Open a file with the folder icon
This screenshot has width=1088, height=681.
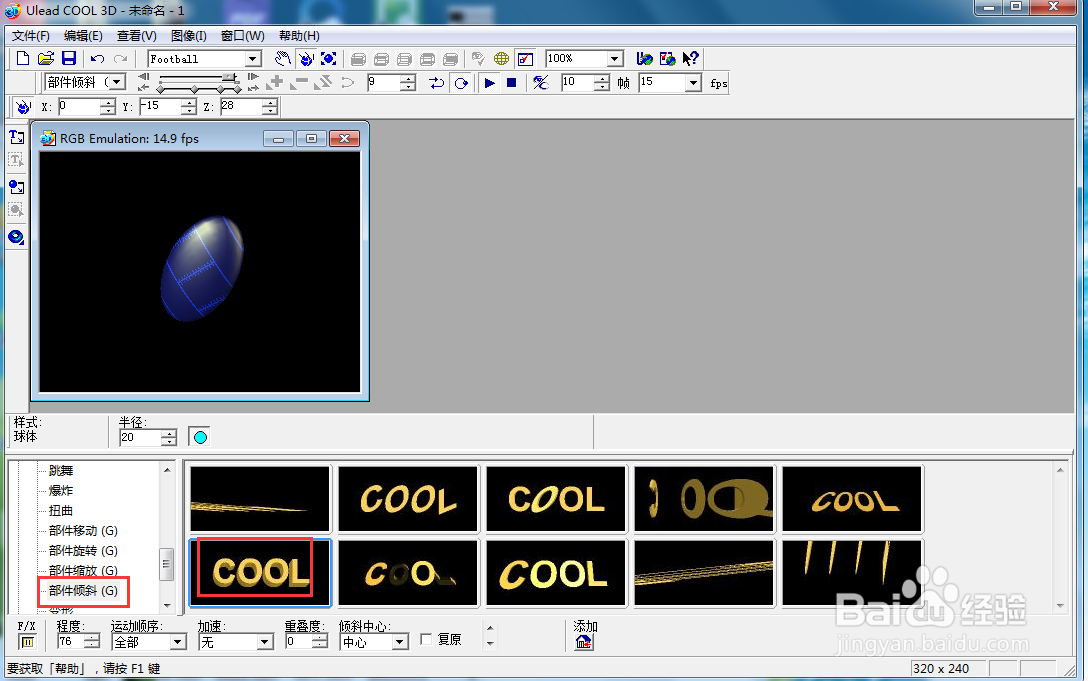[46, 59]
